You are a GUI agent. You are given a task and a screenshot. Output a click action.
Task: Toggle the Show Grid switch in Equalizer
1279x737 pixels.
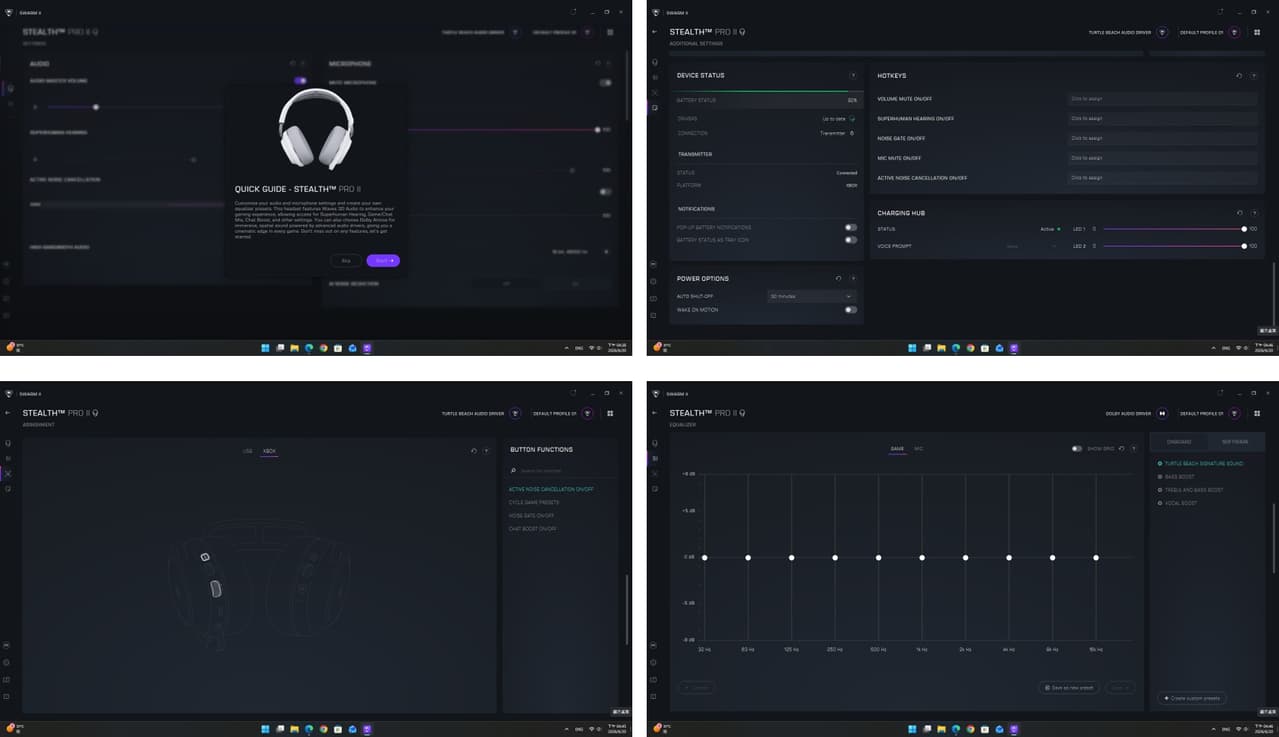click(1077, 448)
